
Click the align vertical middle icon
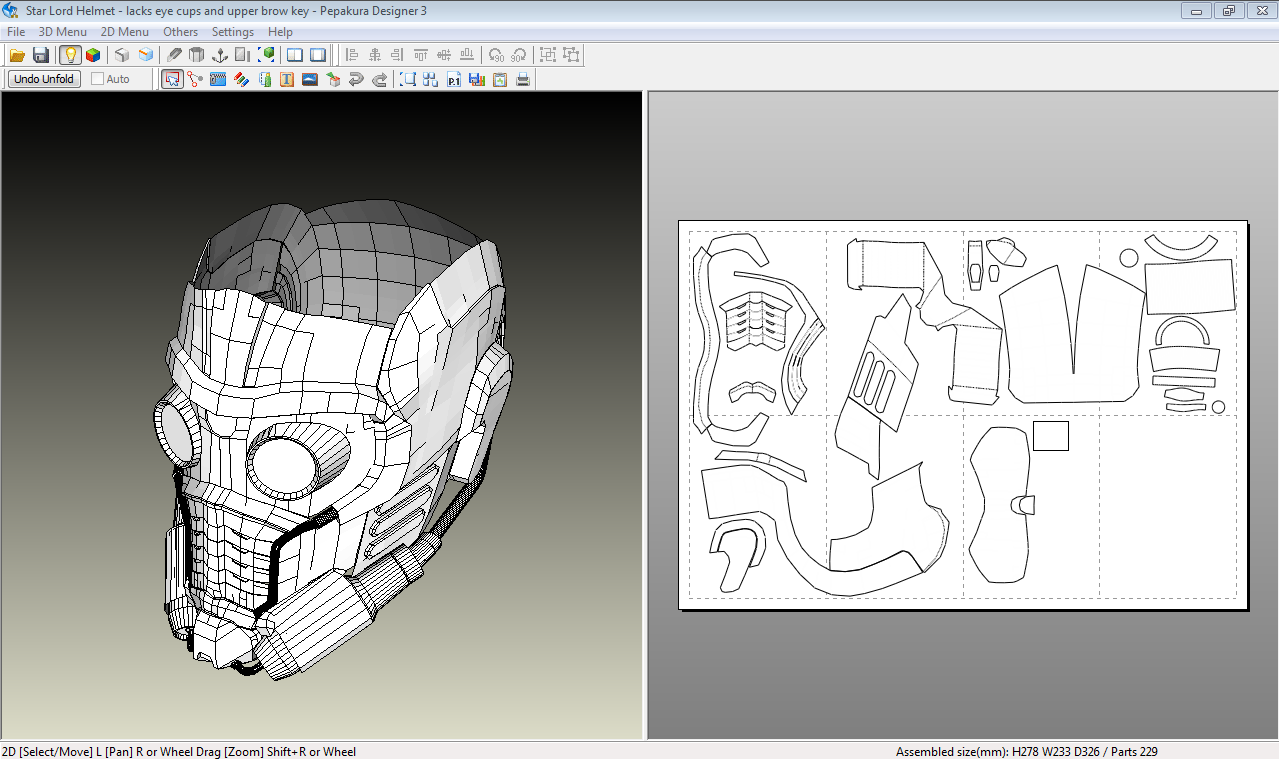point(444,55)
